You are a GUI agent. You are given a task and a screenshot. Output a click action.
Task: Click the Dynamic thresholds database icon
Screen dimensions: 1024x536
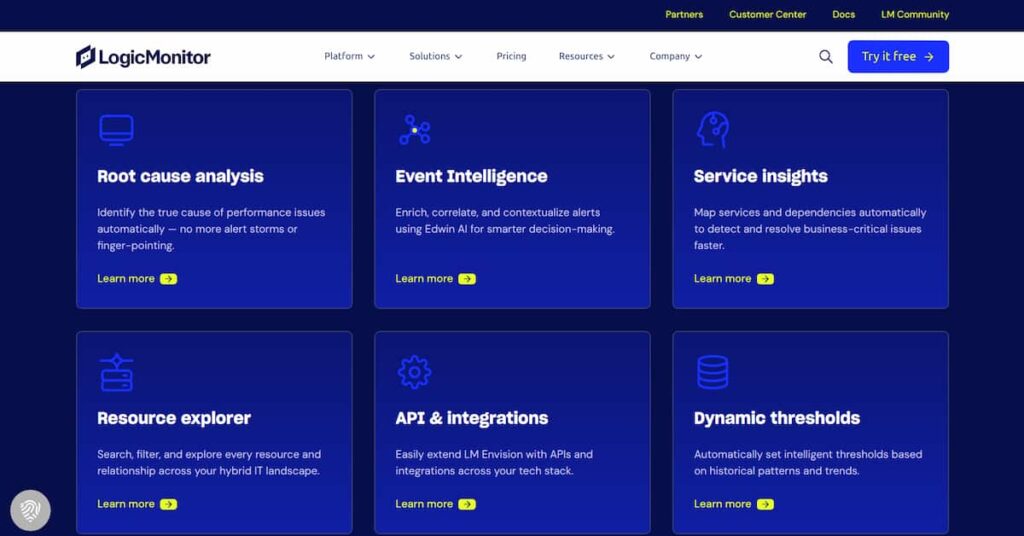712,372
